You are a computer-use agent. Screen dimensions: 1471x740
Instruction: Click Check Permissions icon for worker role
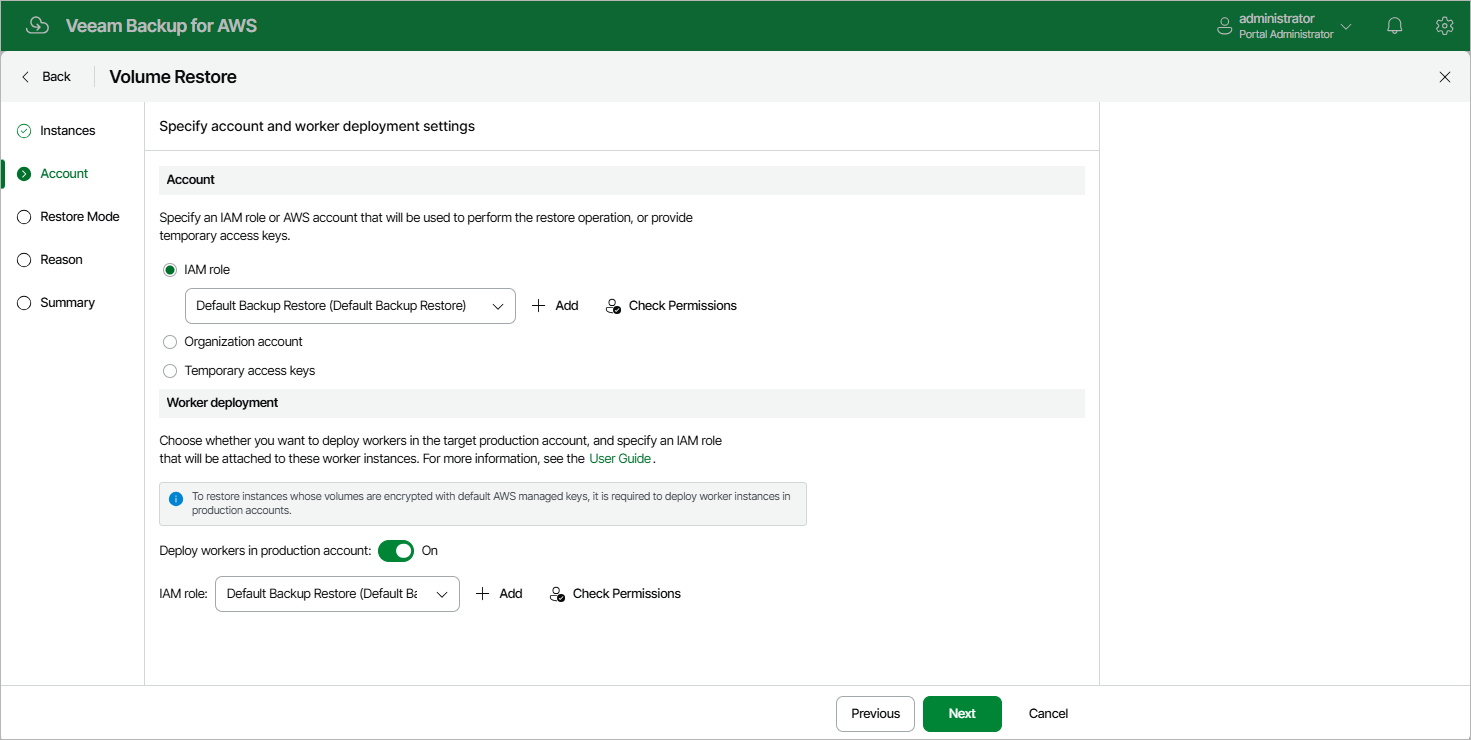[558, 594]
